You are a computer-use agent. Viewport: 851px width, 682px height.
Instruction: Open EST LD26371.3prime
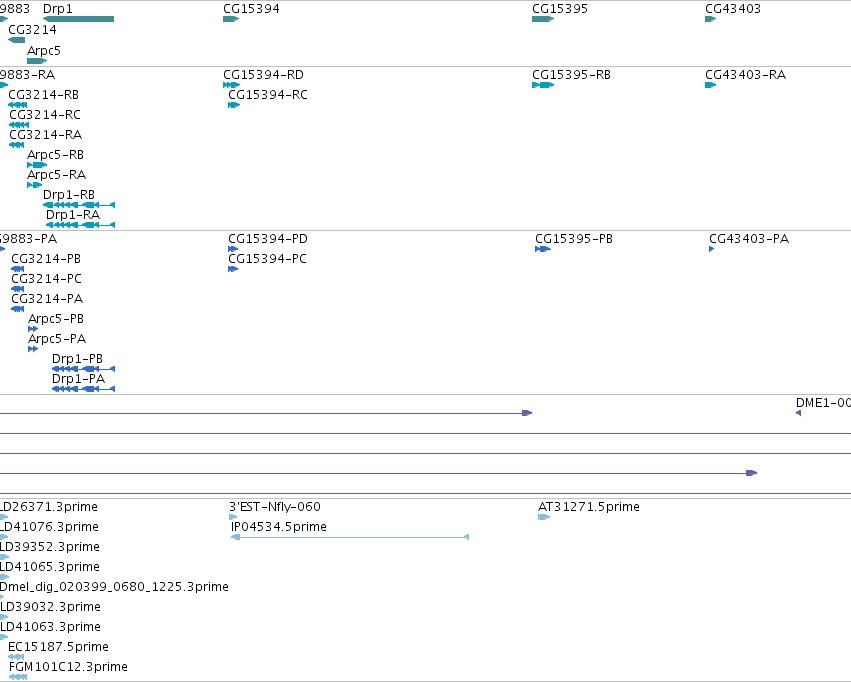pos(49,507)
